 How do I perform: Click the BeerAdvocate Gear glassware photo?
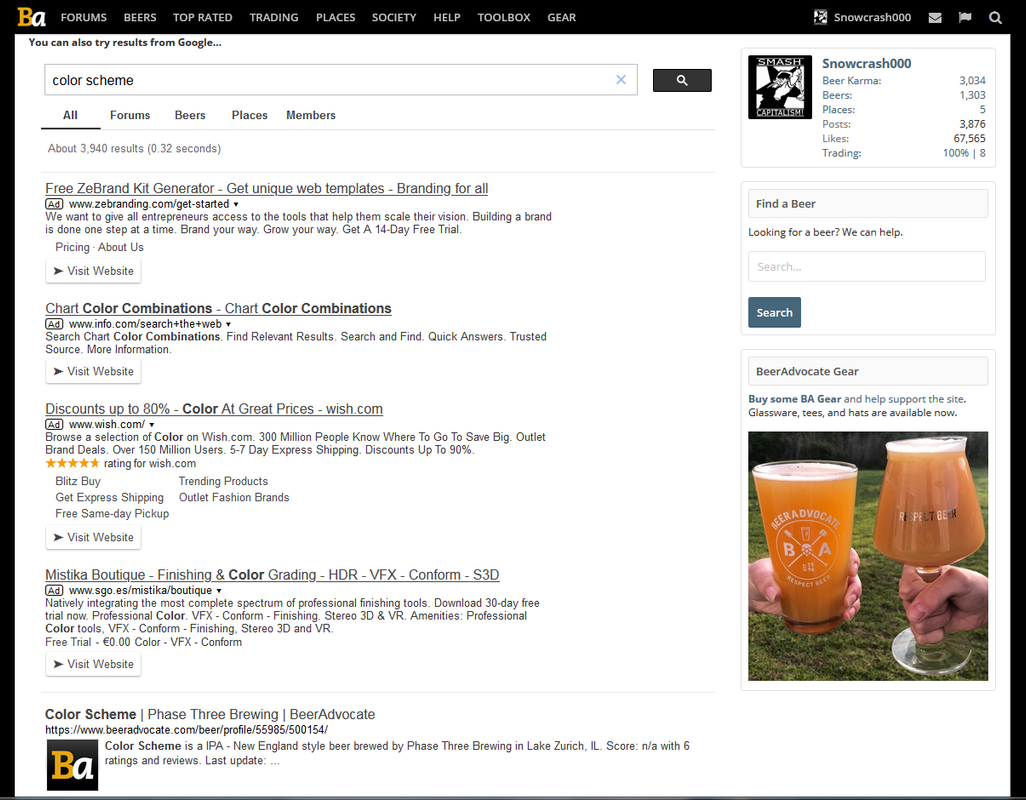pyautogui.click(x=868, y=556)
